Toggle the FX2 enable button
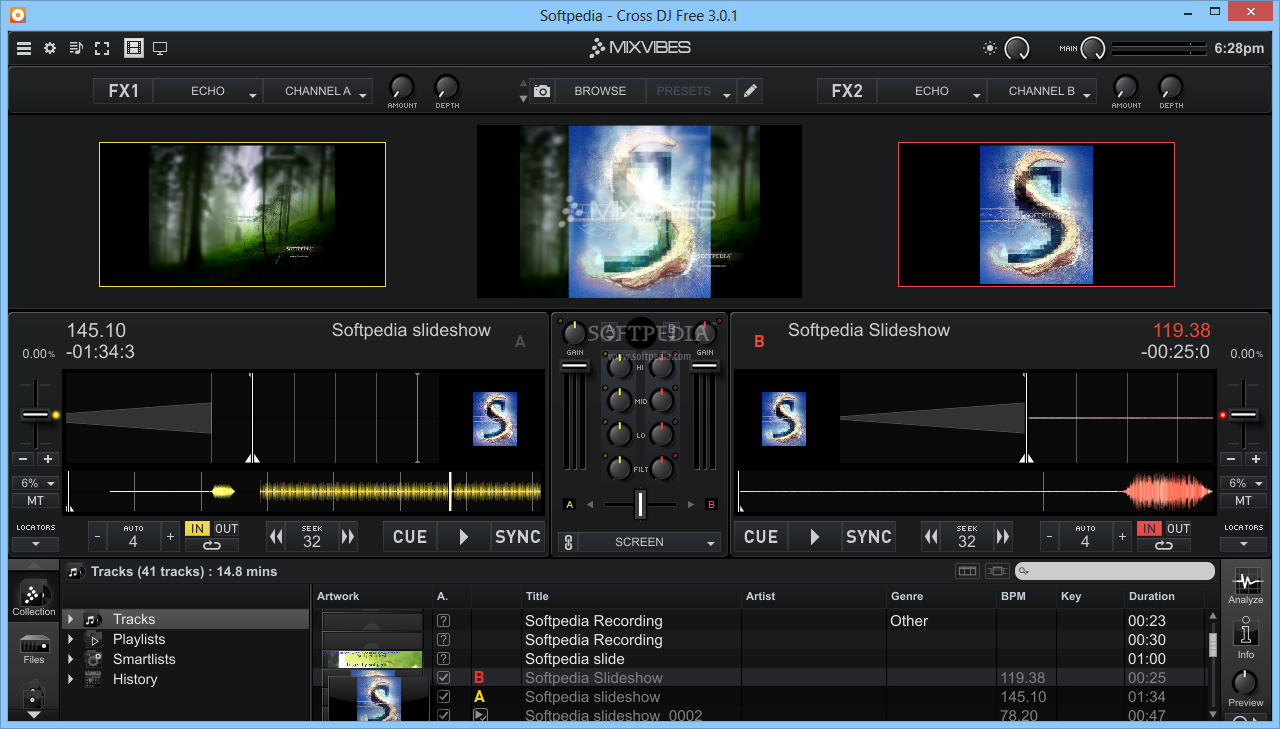 click(x=847, y=91)
